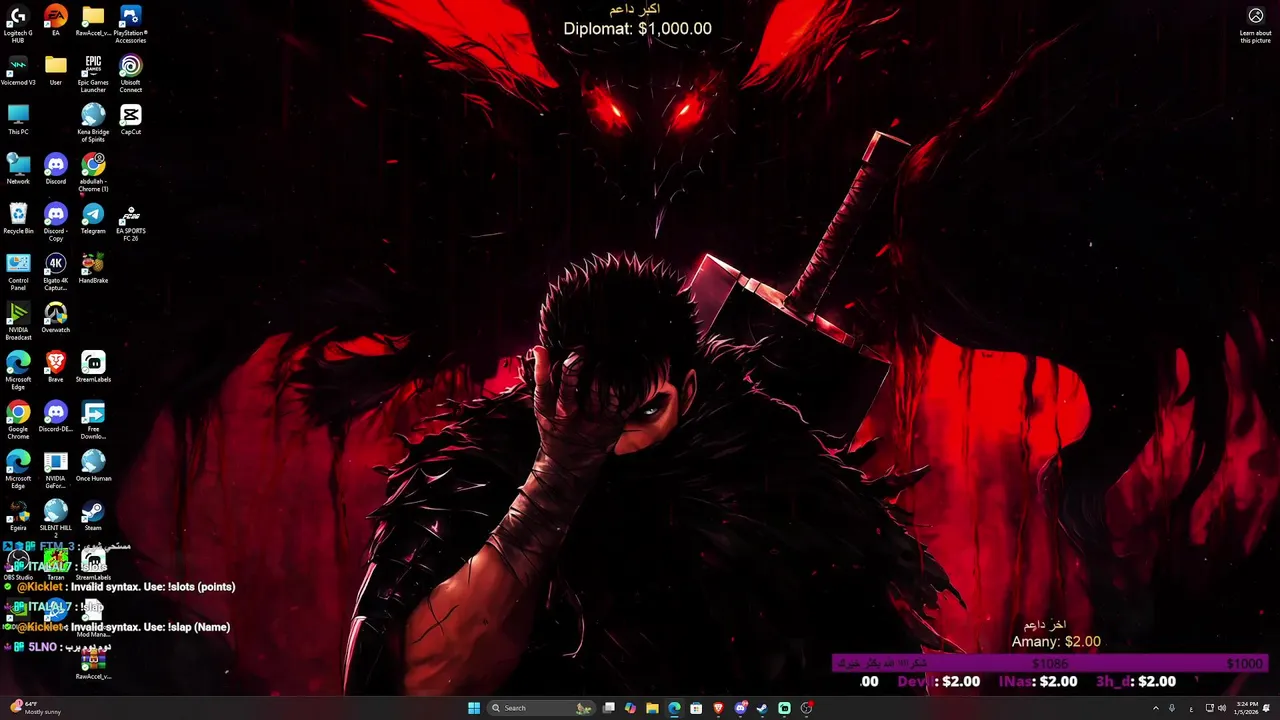Select the Epic Games Launcher icon

click(x=93, y=73)
